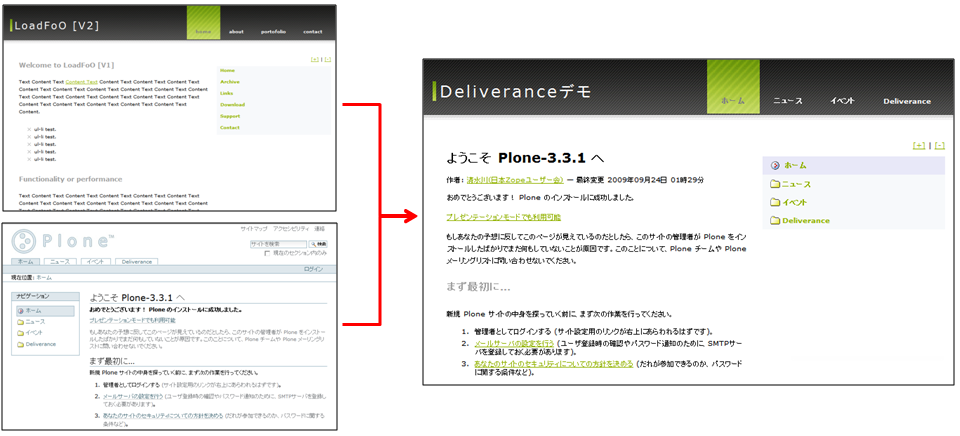Click the イベント folder icon in the Plone navigation portlet
The width and height of the screenshot is (960, 436).
point(21,333)
